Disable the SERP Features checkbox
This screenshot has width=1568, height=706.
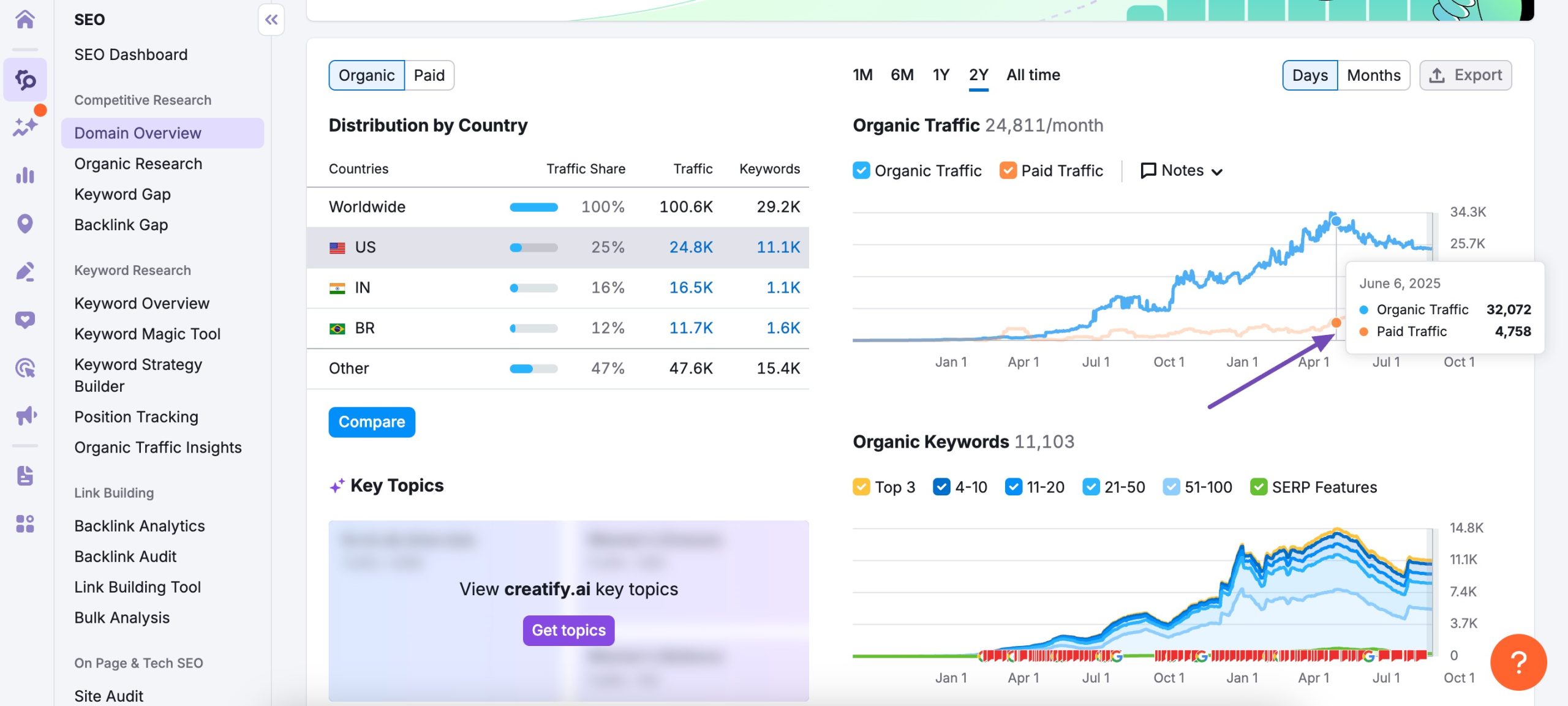(x=1258, y=487)
